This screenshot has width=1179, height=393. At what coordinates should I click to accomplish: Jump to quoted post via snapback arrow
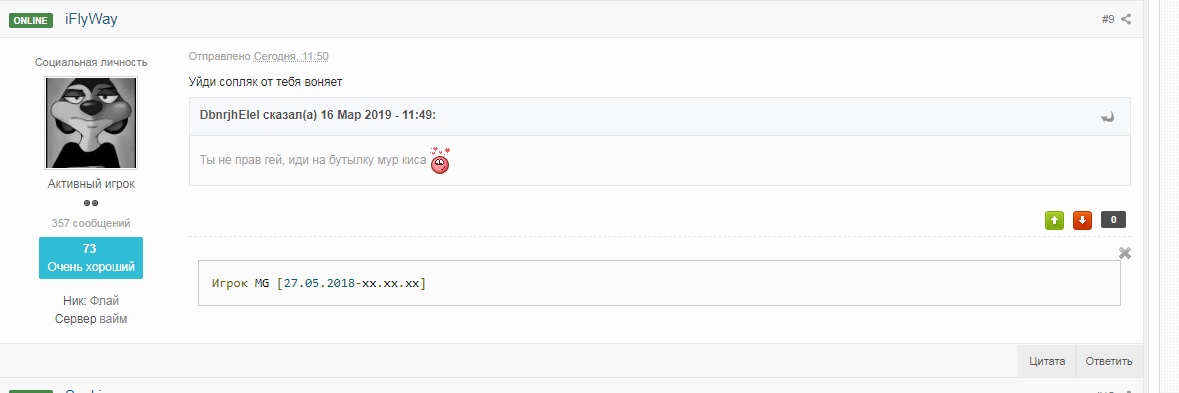(1108, 117)
